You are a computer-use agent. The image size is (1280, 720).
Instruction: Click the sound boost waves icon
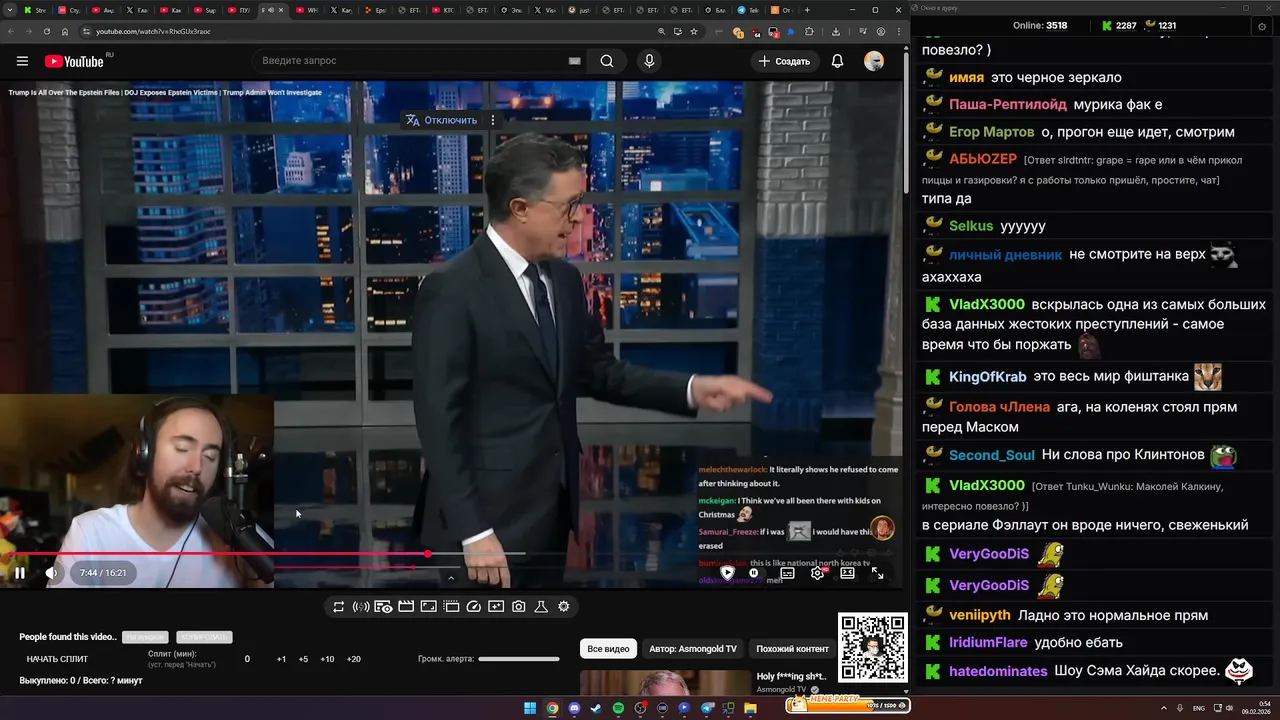[x=361, y=607]
